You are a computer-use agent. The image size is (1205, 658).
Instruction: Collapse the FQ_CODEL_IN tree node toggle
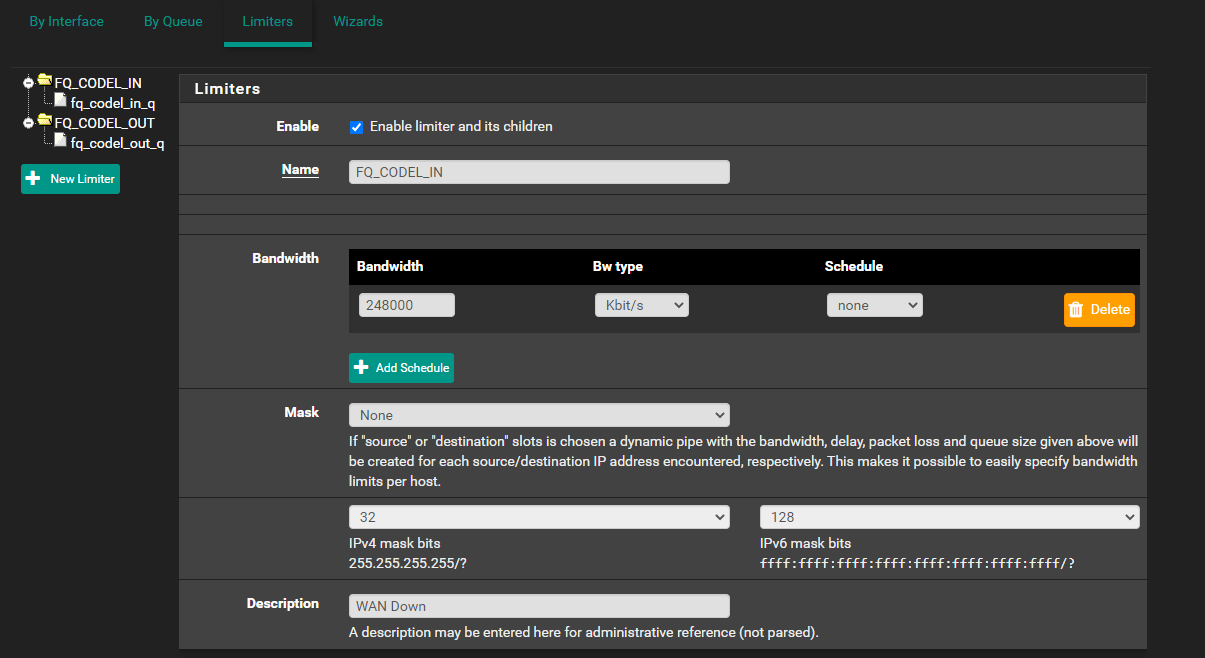29,83
